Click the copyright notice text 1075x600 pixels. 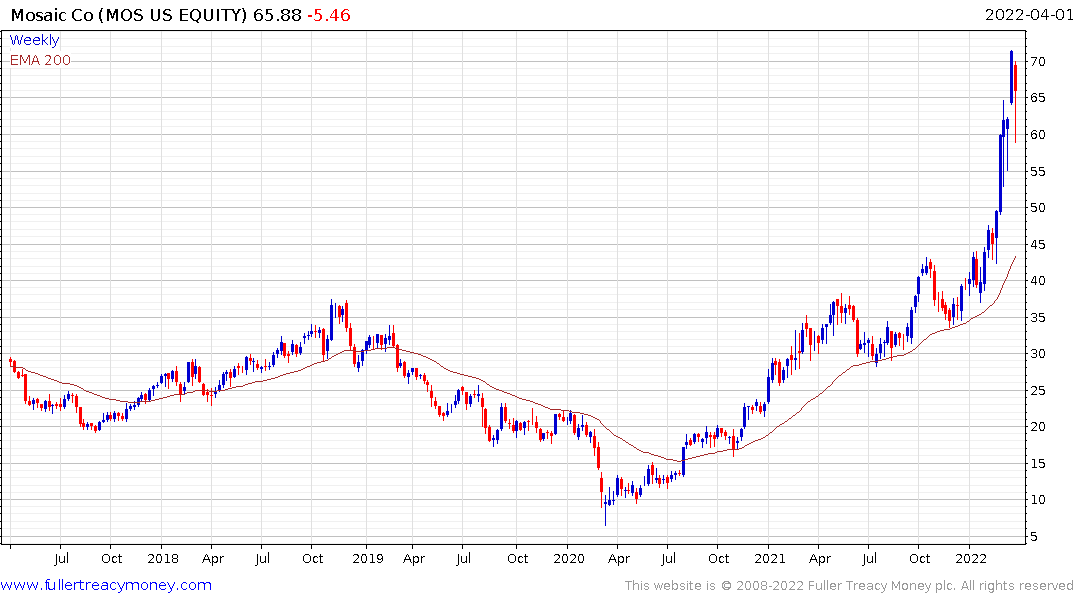click(x=849, y=586)
